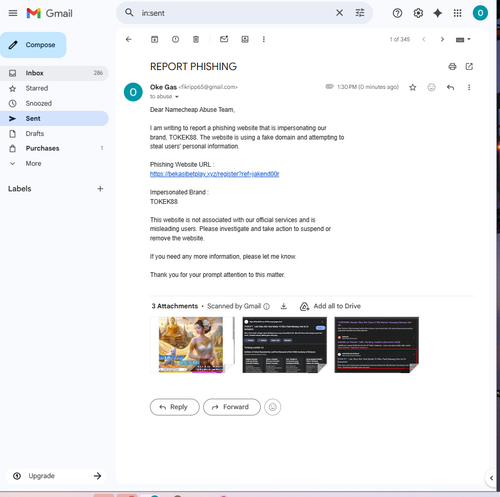The image size is (500, 497).
Task: Click the REPORT PHISHING subject text
Action: click(x=193, y=67)
